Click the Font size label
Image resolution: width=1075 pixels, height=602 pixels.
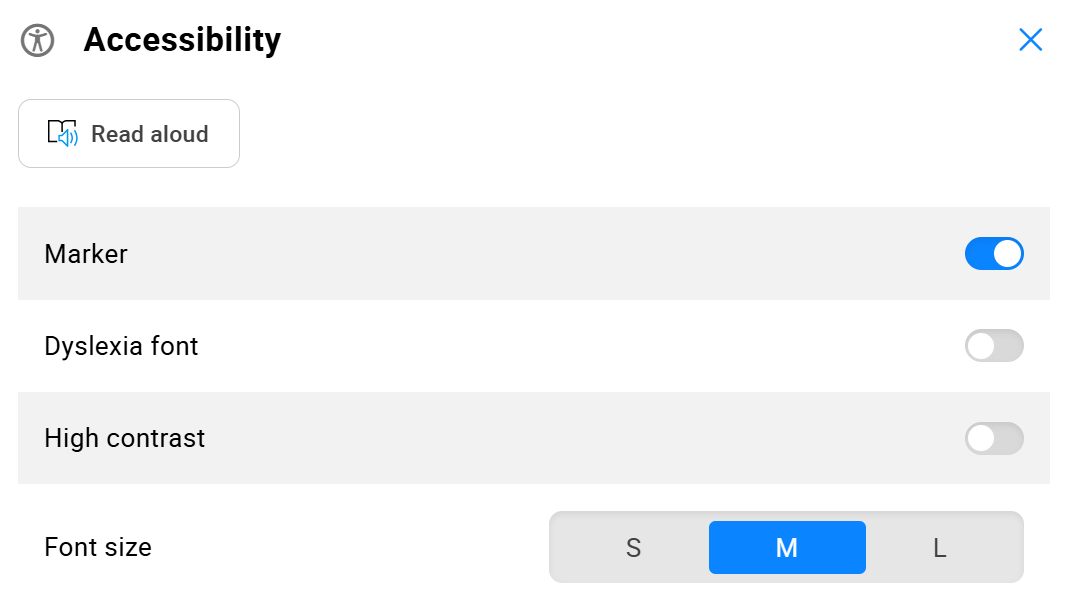98,547
